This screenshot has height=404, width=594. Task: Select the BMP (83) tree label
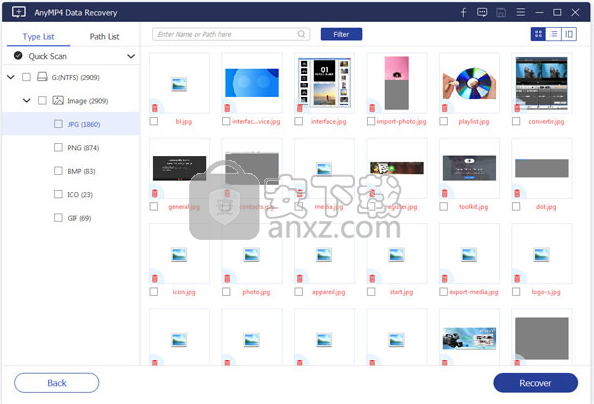click(81, 171)
